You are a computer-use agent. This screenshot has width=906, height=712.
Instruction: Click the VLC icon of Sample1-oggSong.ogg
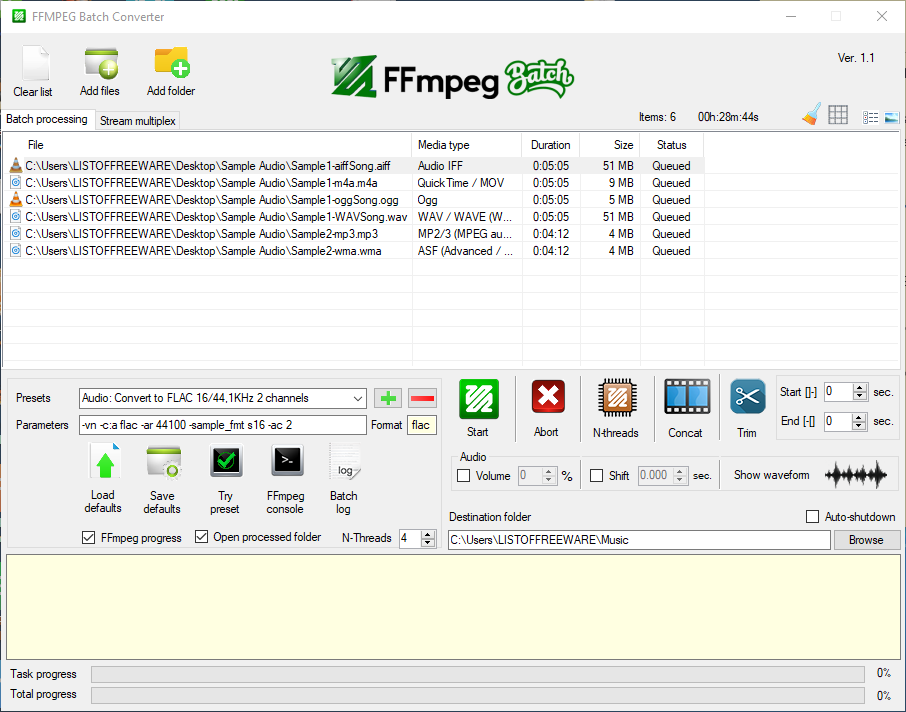[x=16, y=200]
